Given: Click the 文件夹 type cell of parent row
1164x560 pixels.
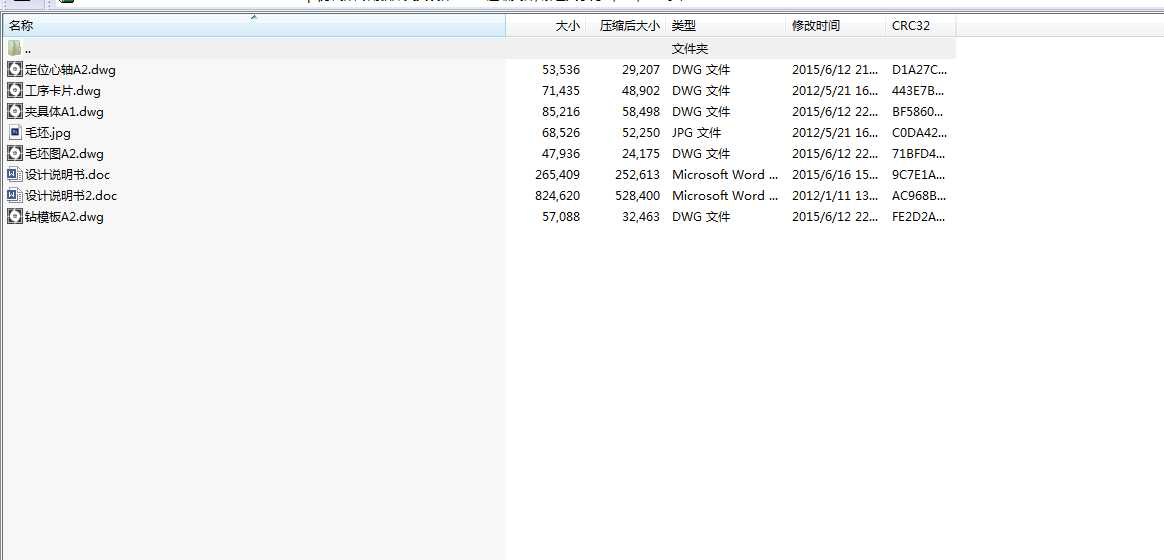Looking at the screenshot, I should click(x=690, y=49).
